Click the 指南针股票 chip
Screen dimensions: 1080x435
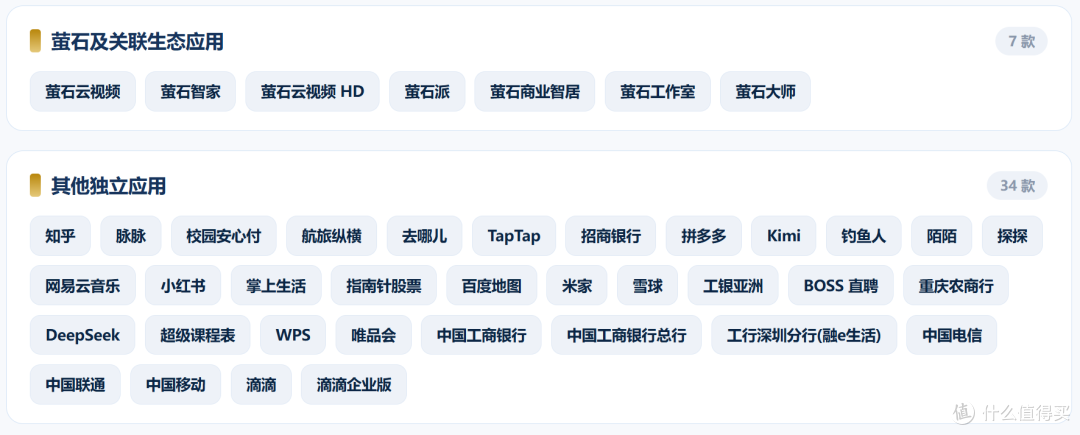384,286
